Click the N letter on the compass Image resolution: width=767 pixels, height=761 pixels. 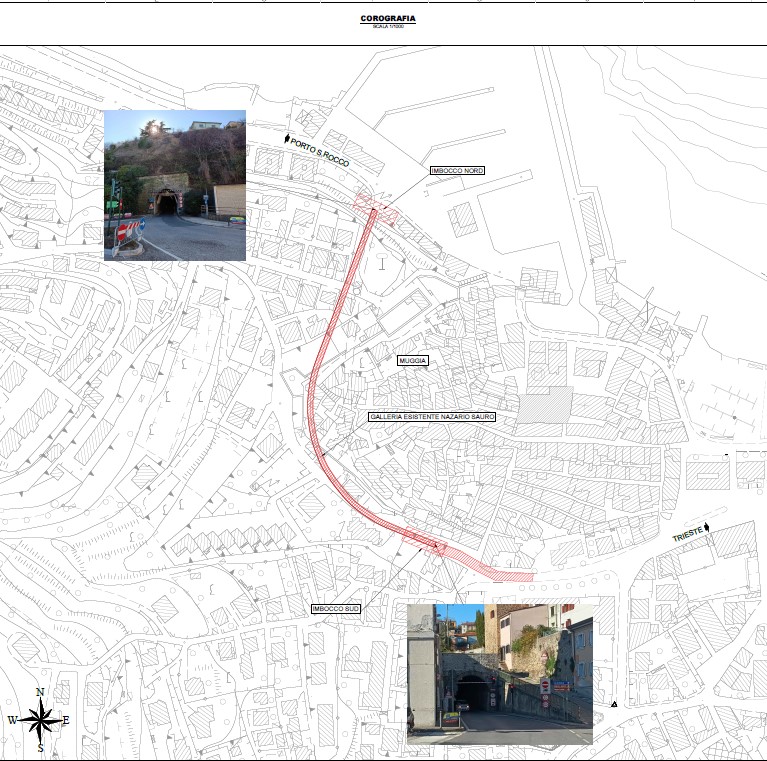pos(40,692)
